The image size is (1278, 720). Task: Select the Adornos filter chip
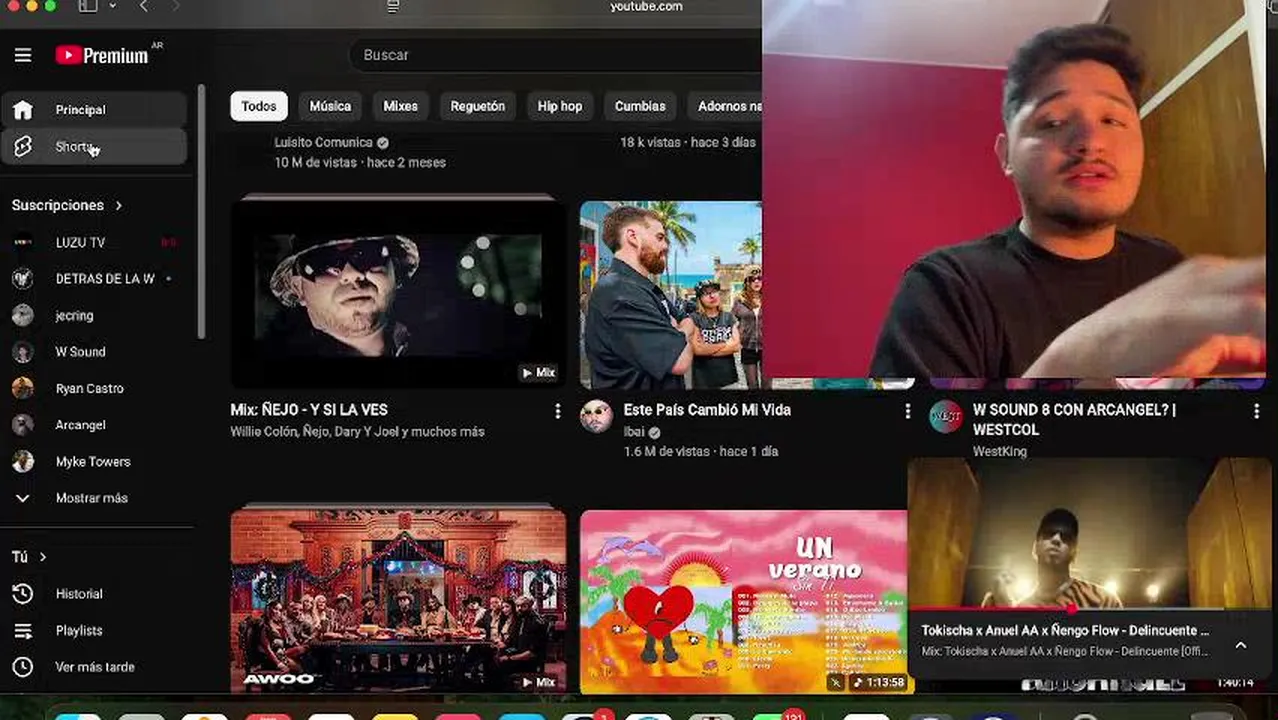point(725,106)
